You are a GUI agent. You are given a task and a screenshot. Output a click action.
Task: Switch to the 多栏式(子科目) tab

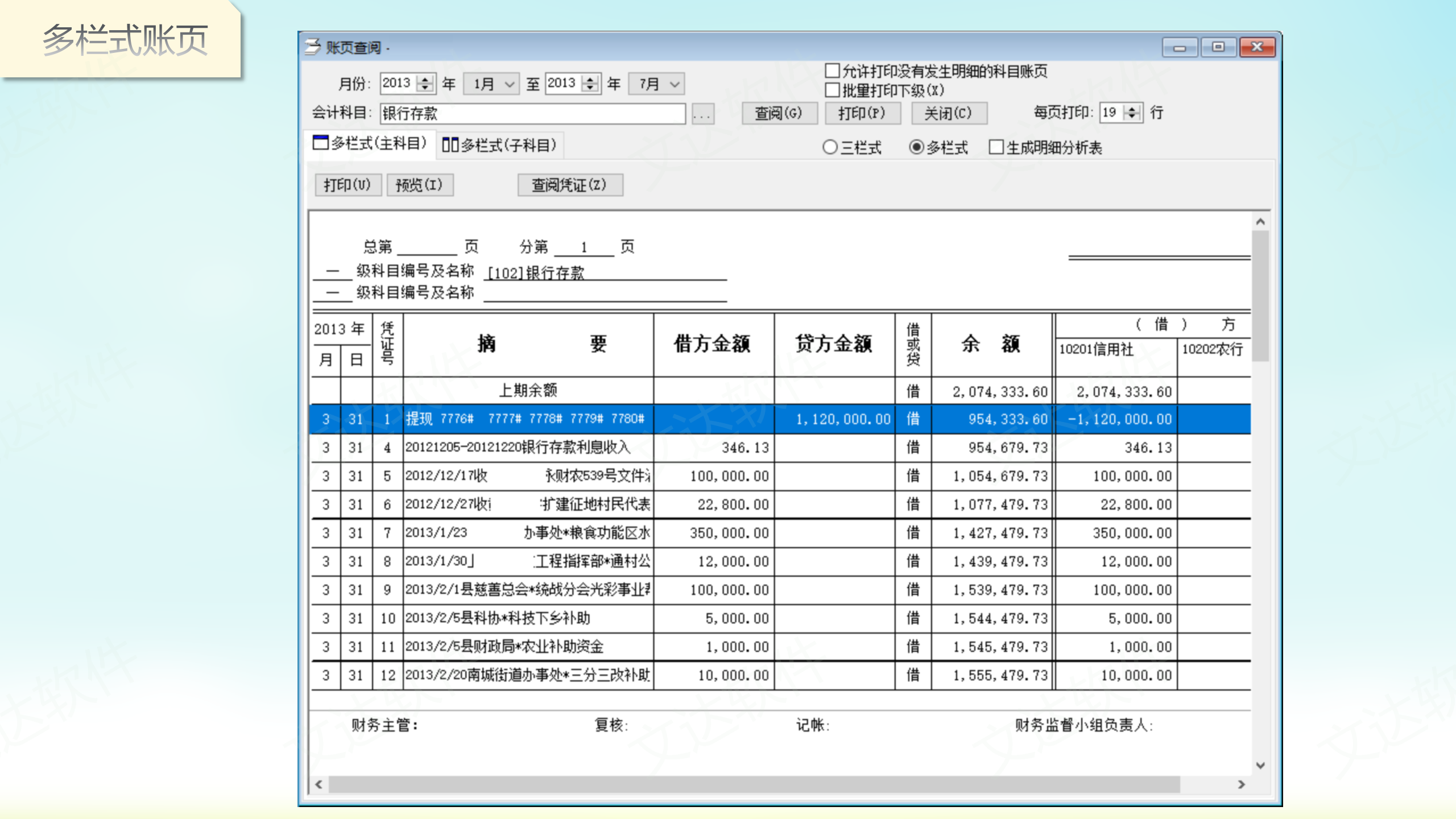pos(500,146)
